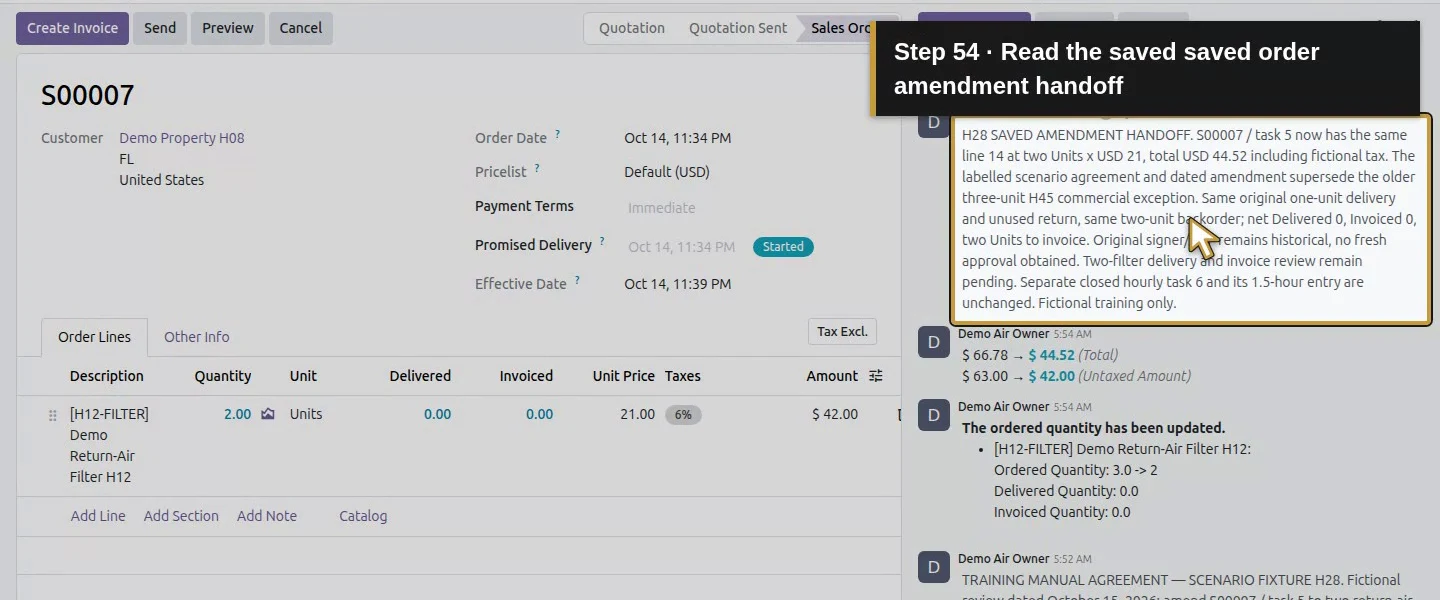The width and height of the screenshot is (1440, 600).
Task: Open the forecast chart icon beside quantity
Action: [268, 414]
